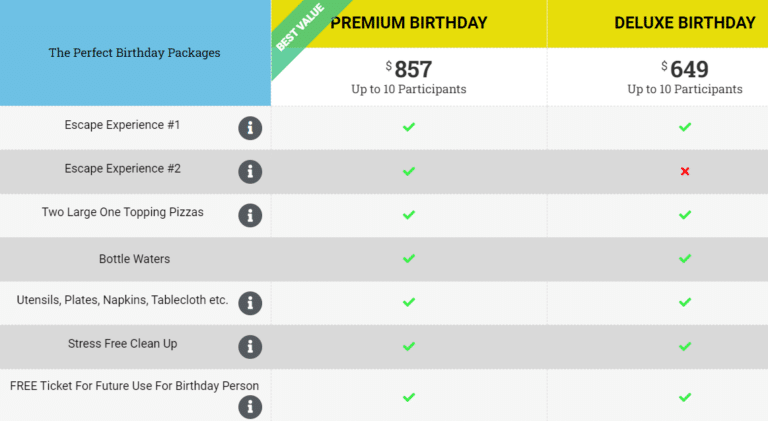Click Deluxe checkmark in FREE Ticket row

pos(685,397)
